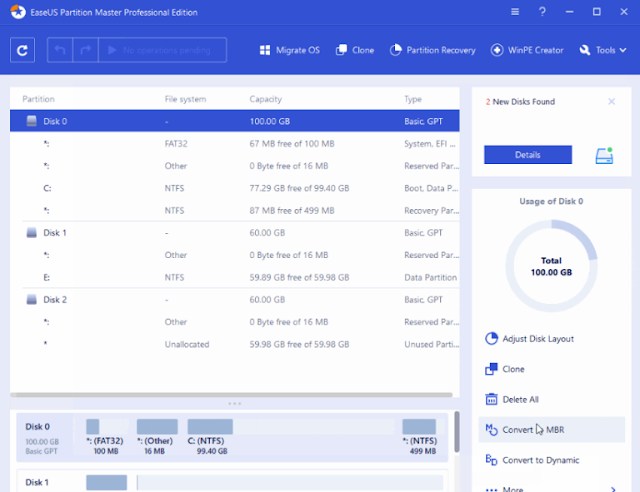Click the Details button

(528, 155)
